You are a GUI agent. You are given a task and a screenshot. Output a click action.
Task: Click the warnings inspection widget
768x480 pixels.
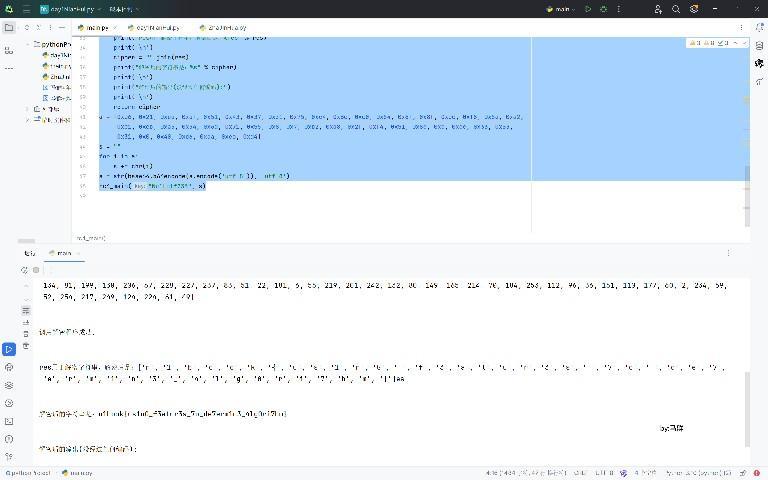point(710,43)
